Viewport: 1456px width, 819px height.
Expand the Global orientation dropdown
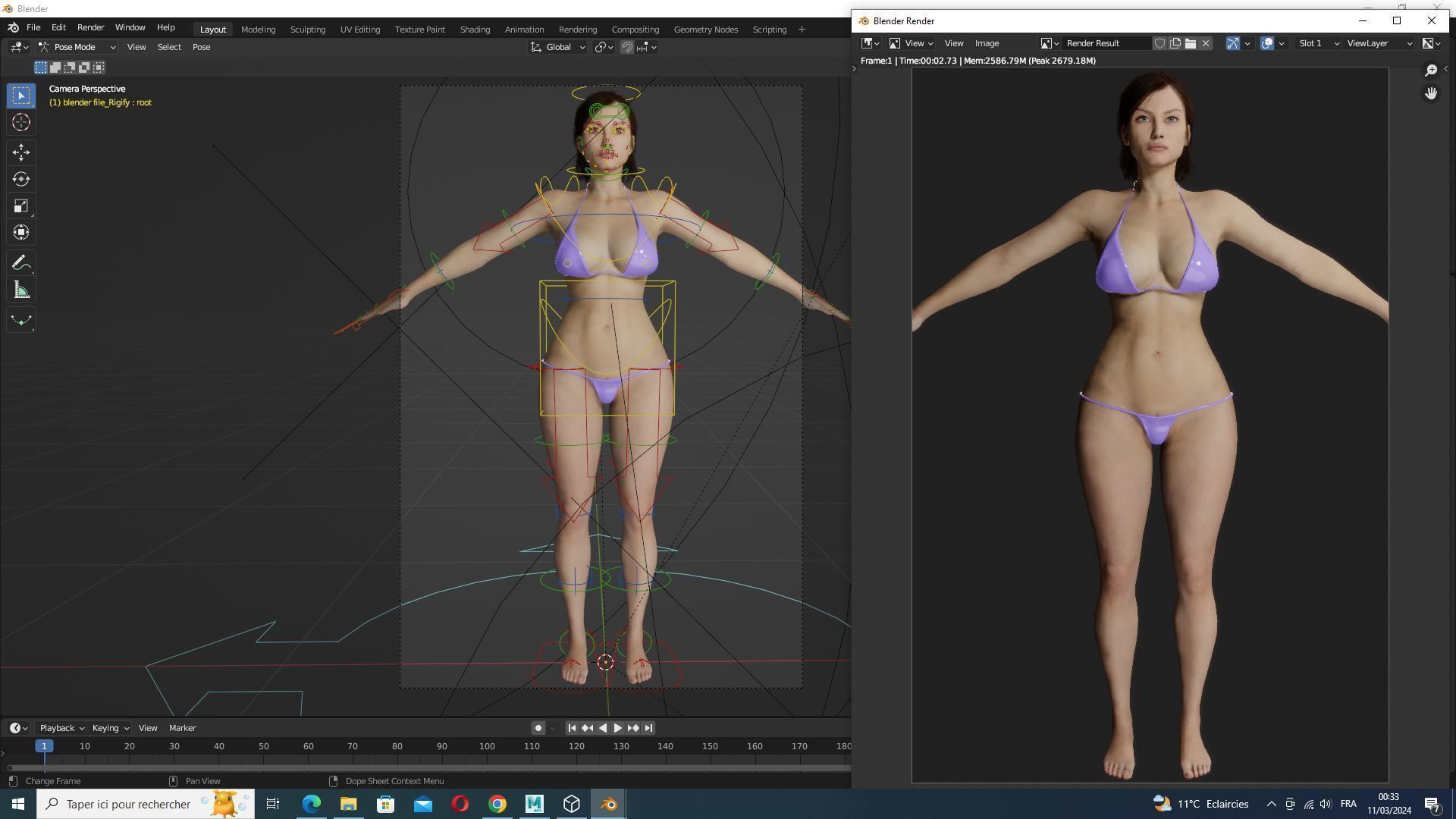click(557, 47)
